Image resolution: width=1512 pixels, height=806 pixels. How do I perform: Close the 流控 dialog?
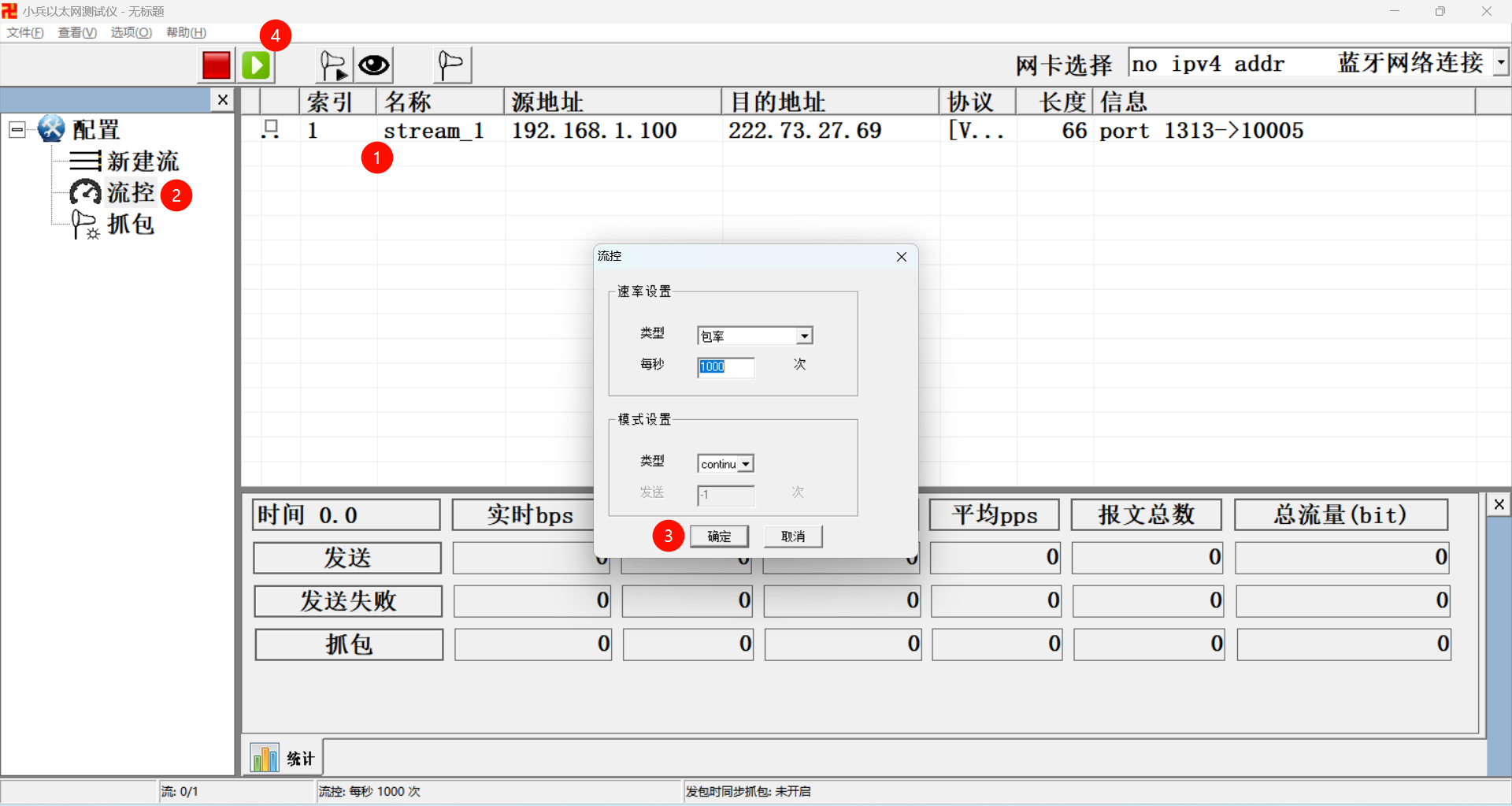pyautogui.click(x=902, y=257)
